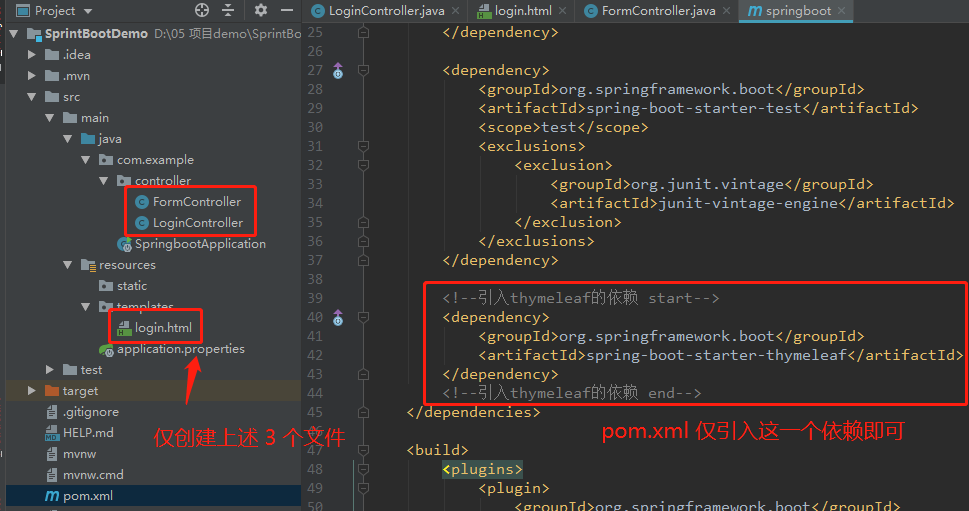Screen dimensions: 969x511
Task: Collapse the com.example package
Action: point(85,159)
